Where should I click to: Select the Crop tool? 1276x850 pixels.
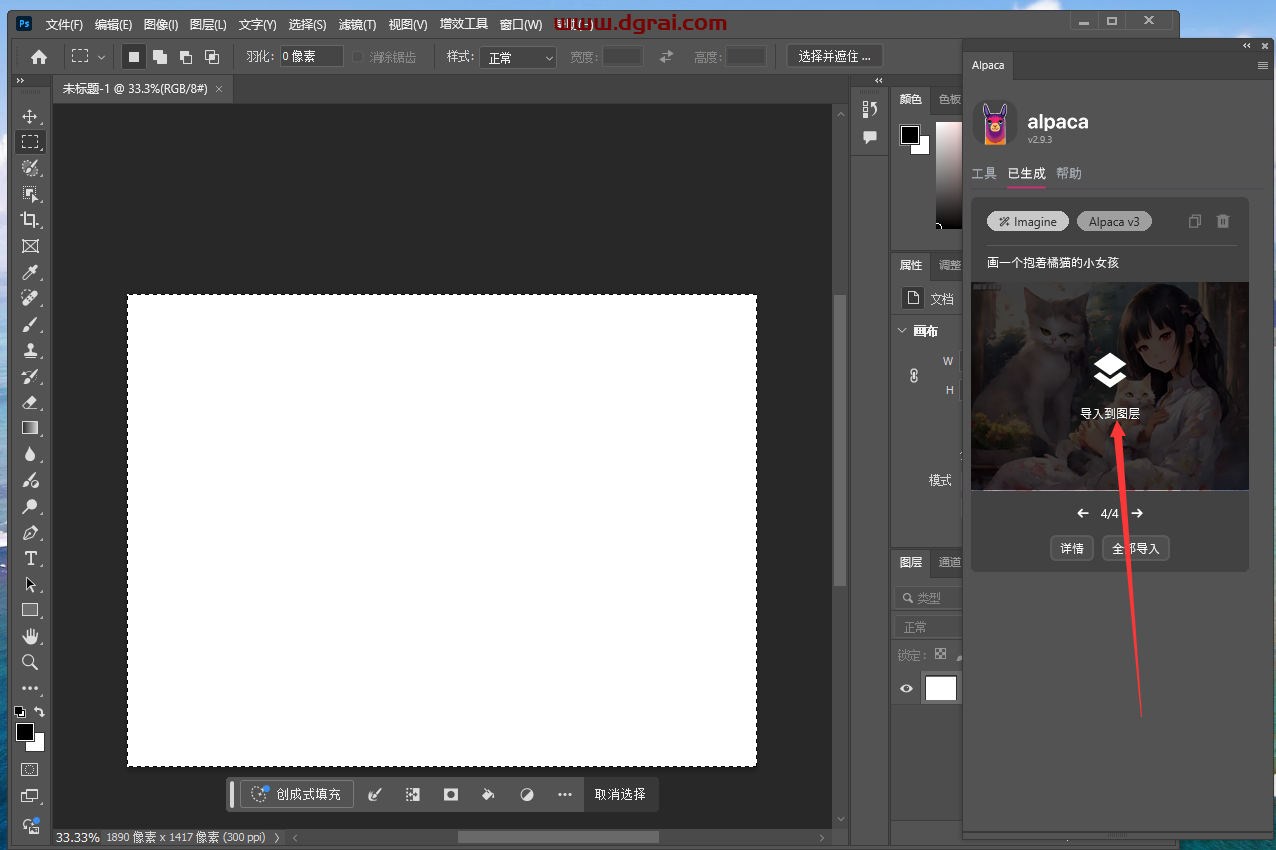coord(30,220)
